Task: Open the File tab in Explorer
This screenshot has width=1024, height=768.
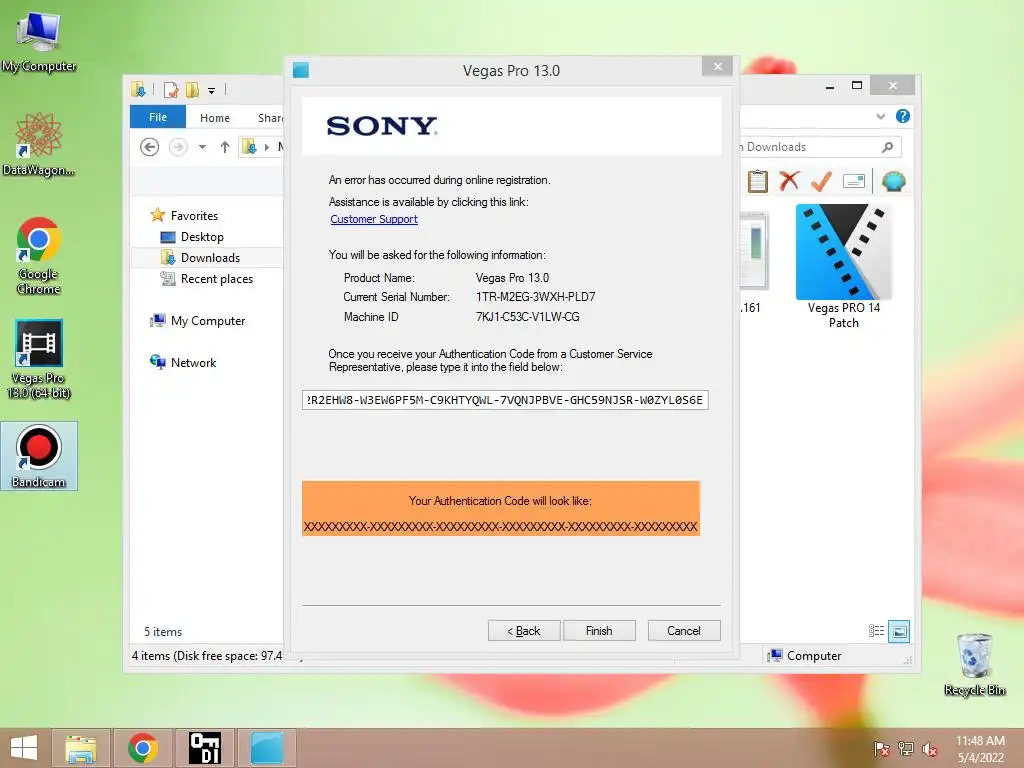Action: click(158, 117)
